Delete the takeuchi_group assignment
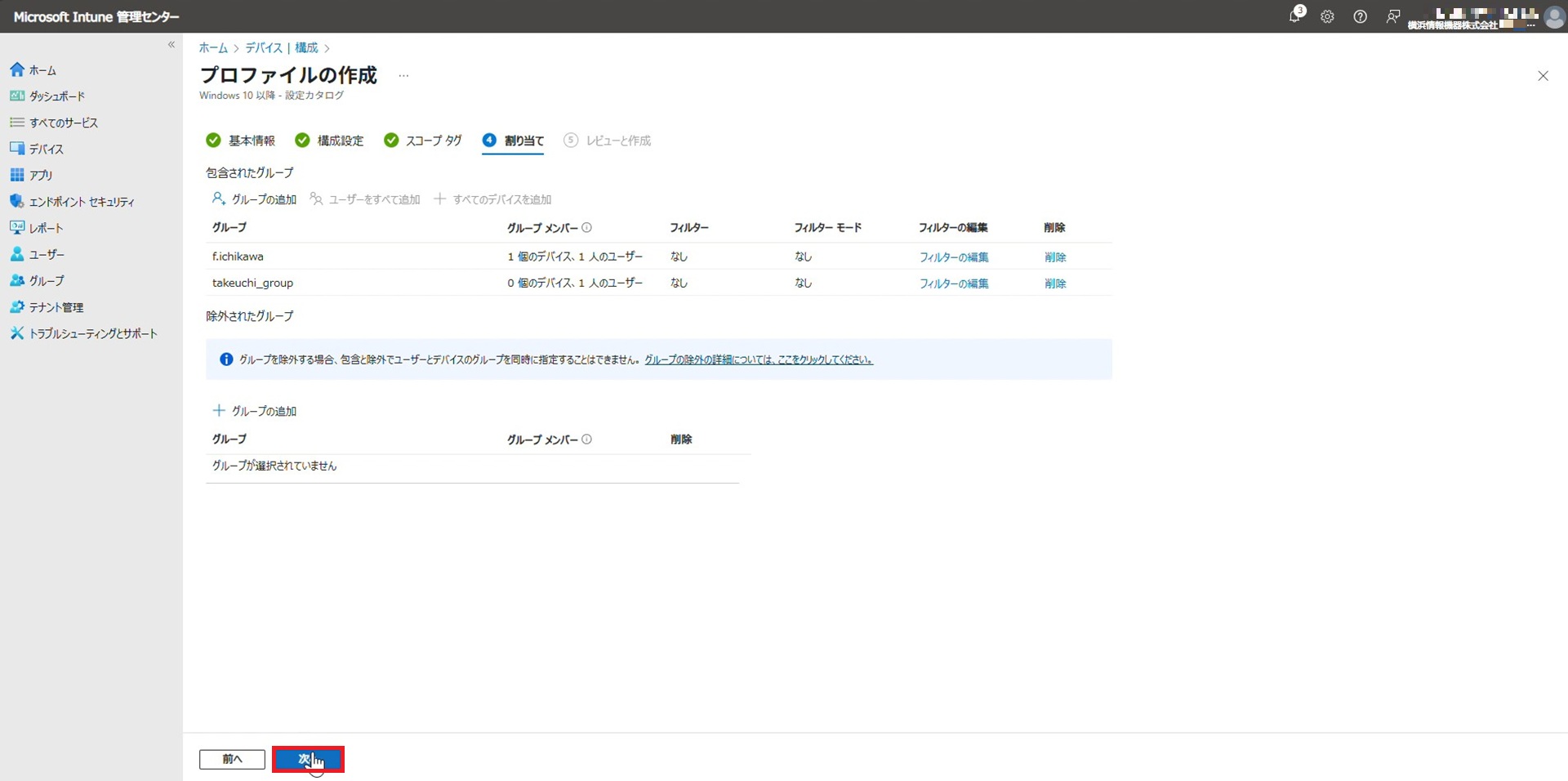Screen dimensions: 1568x781 (x=1054, y=283)
